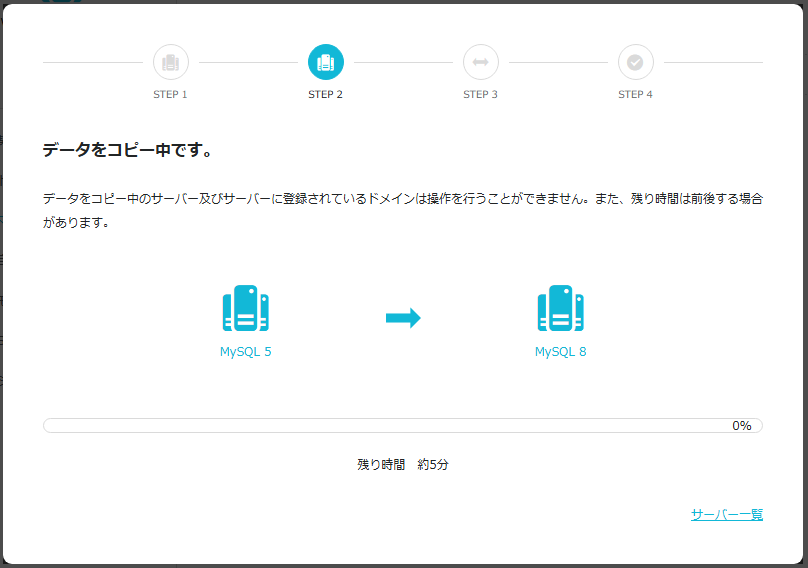Click the active STEP 2 copy icon
808x568 pixels.
(x=326, y=62)
